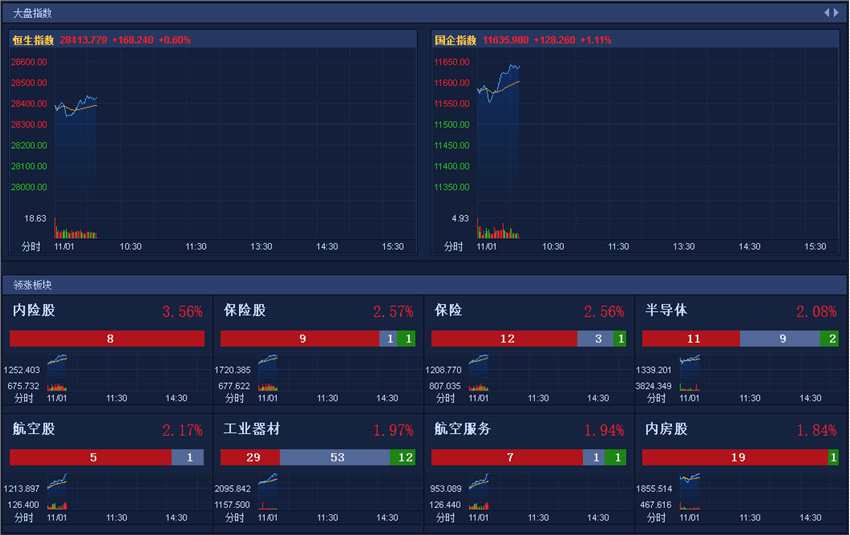Click the red bar showing 19 in 内房股

point(735,457)
